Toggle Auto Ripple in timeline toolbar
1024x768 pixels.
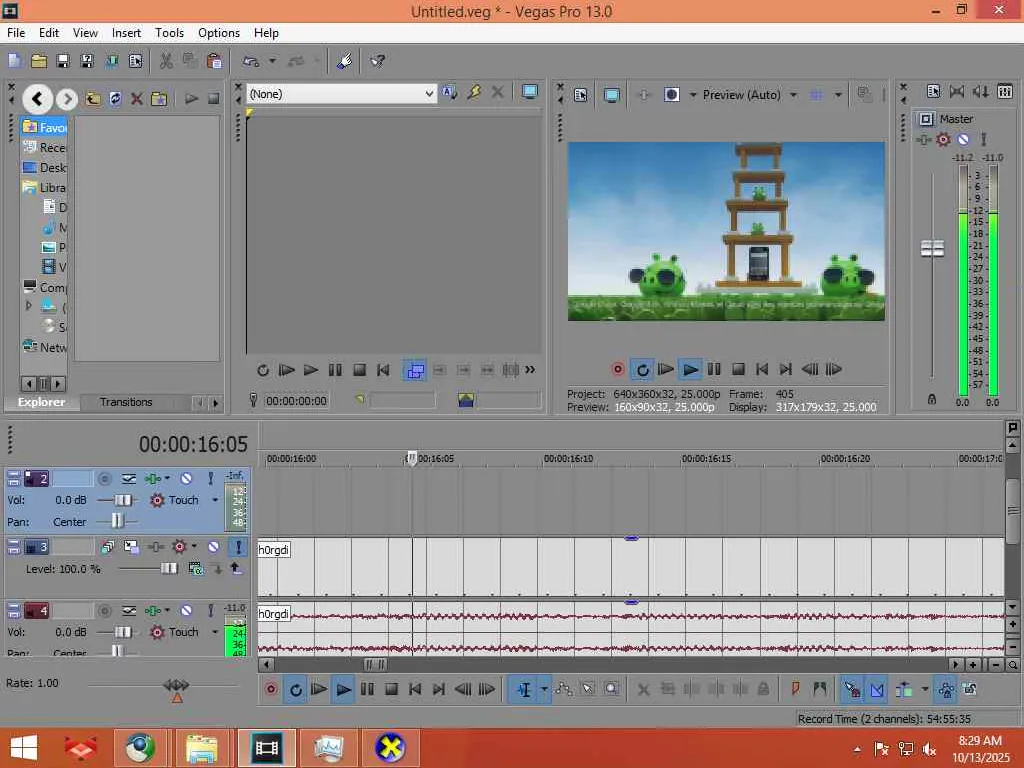click(904, 689)
